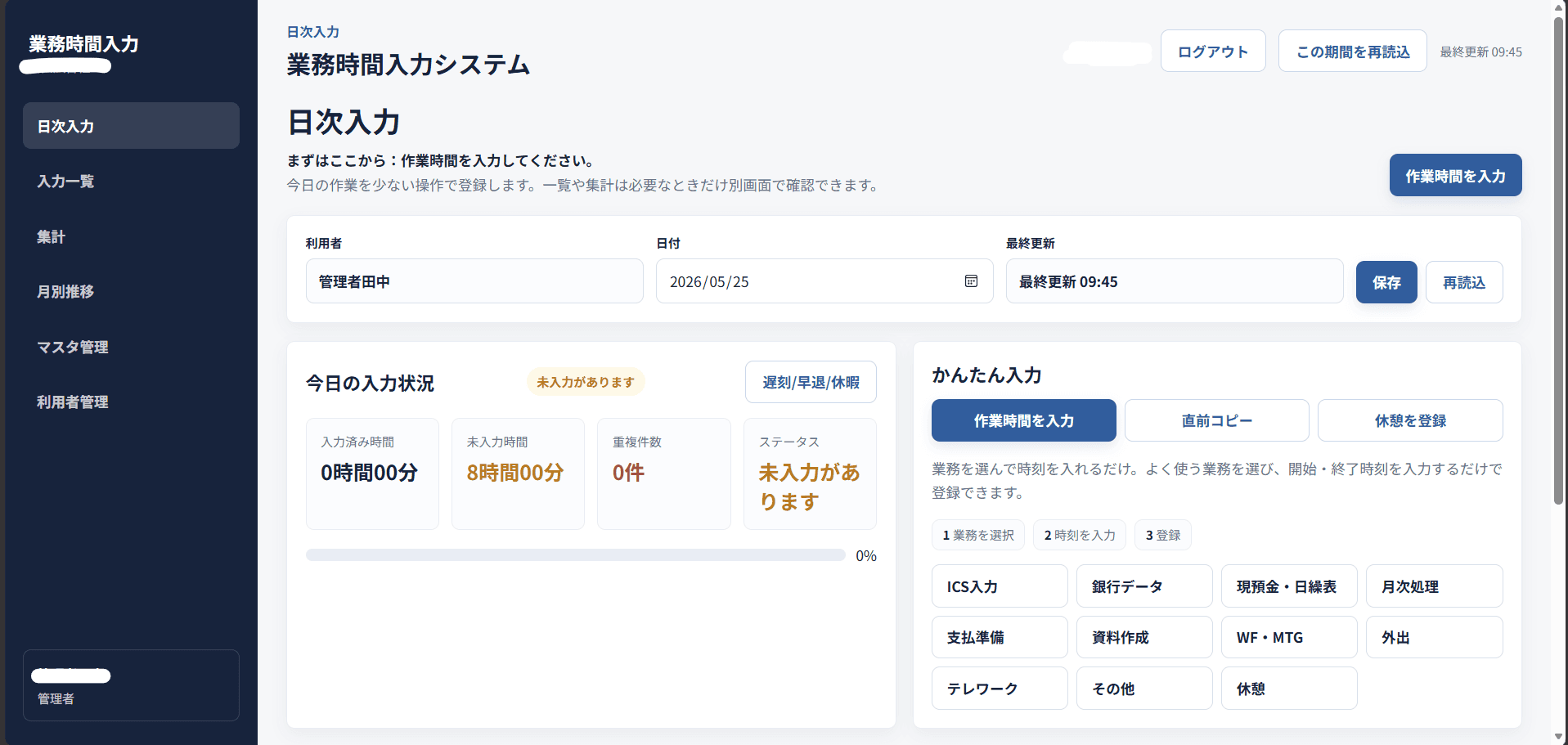
Task: Open the calendar picker icon in 日付 field
Action: pyautogui.click(x=971, y=281)
